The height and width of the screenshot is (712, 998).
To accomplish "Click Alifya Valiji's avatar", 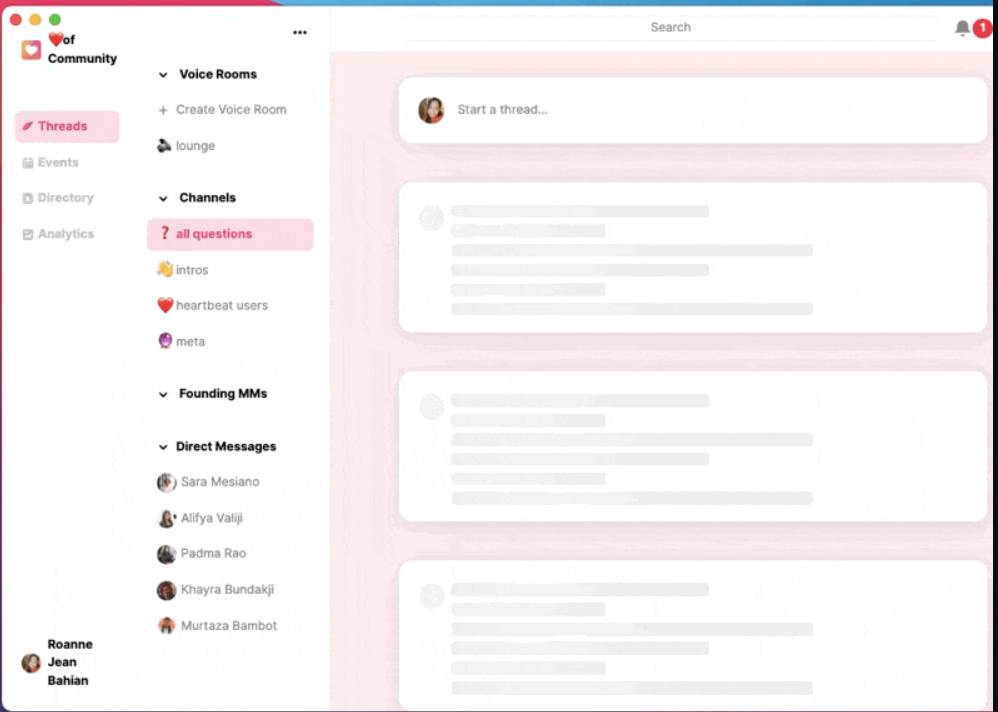I will coord(166,519).
